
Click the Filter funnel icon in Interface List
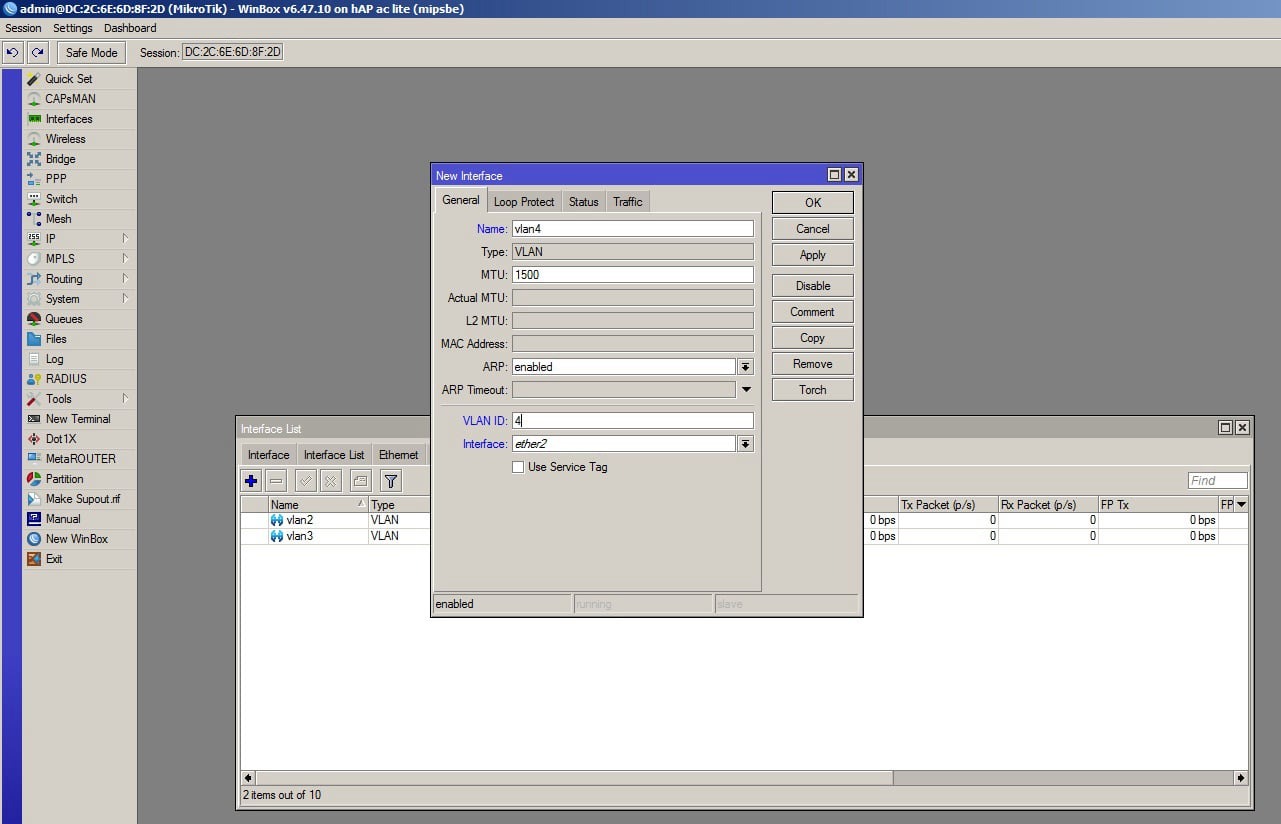click(x=391, y=481)
